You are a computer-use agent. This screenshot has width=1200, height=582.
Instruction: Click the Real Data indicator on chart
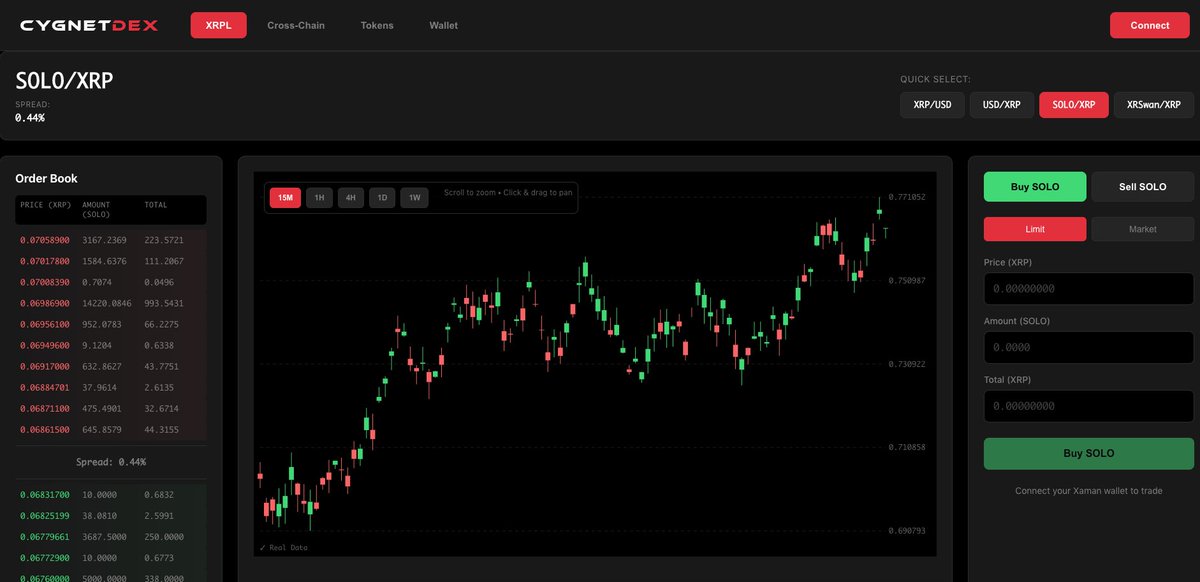(x=284, y=547)
